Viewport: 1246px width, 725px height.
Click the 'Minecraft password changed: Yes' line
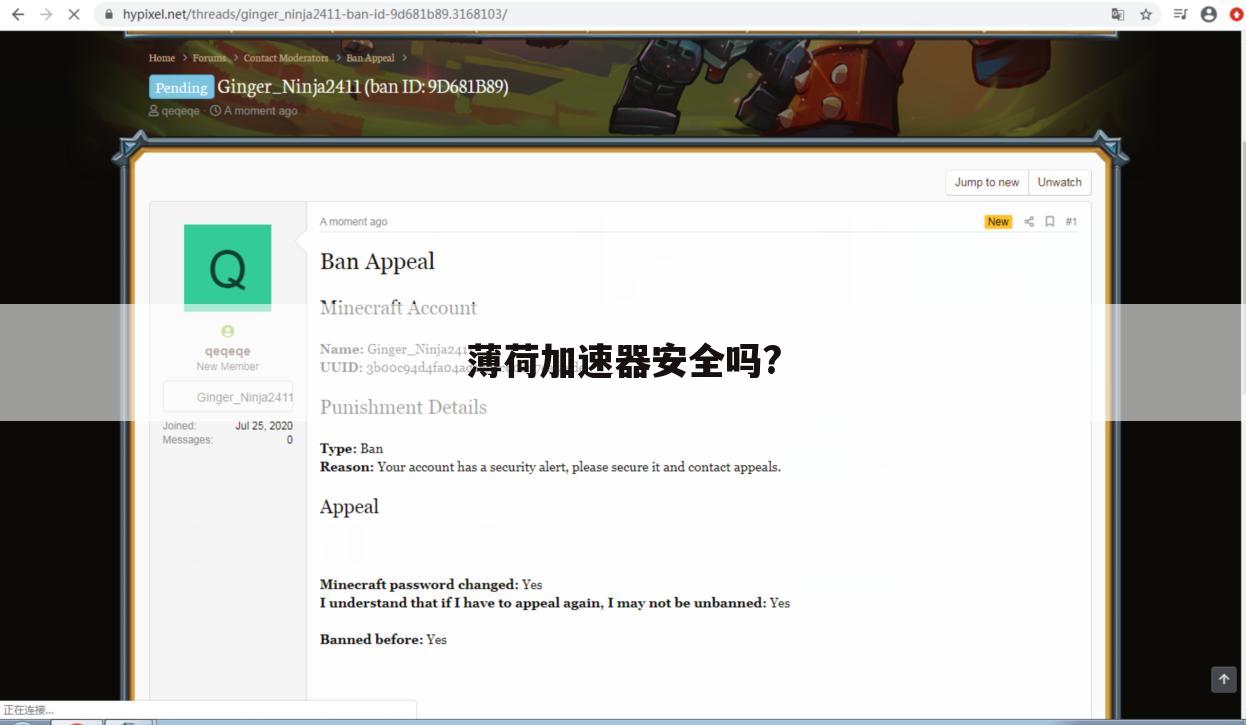click(x=431, y=585)
